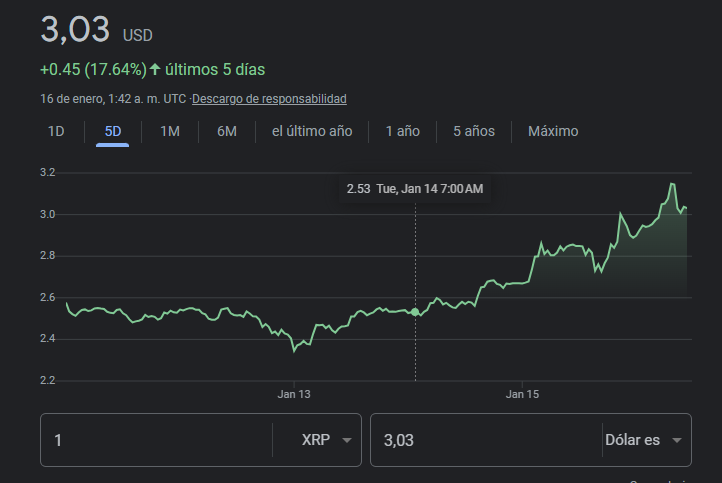Viewport: 722px width, 483px height.
Task: Expand the XRP currency dropdown
Action: (326, 440)
